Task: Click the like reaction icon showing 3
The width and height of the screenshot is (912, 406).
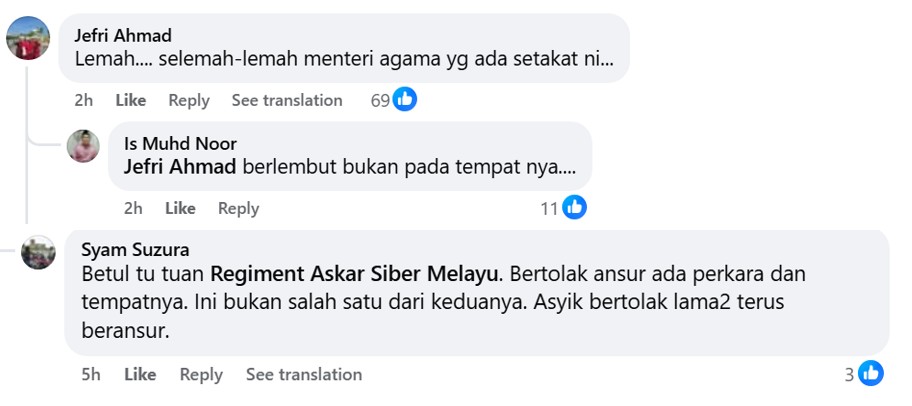Action: (x=871, y=374)
